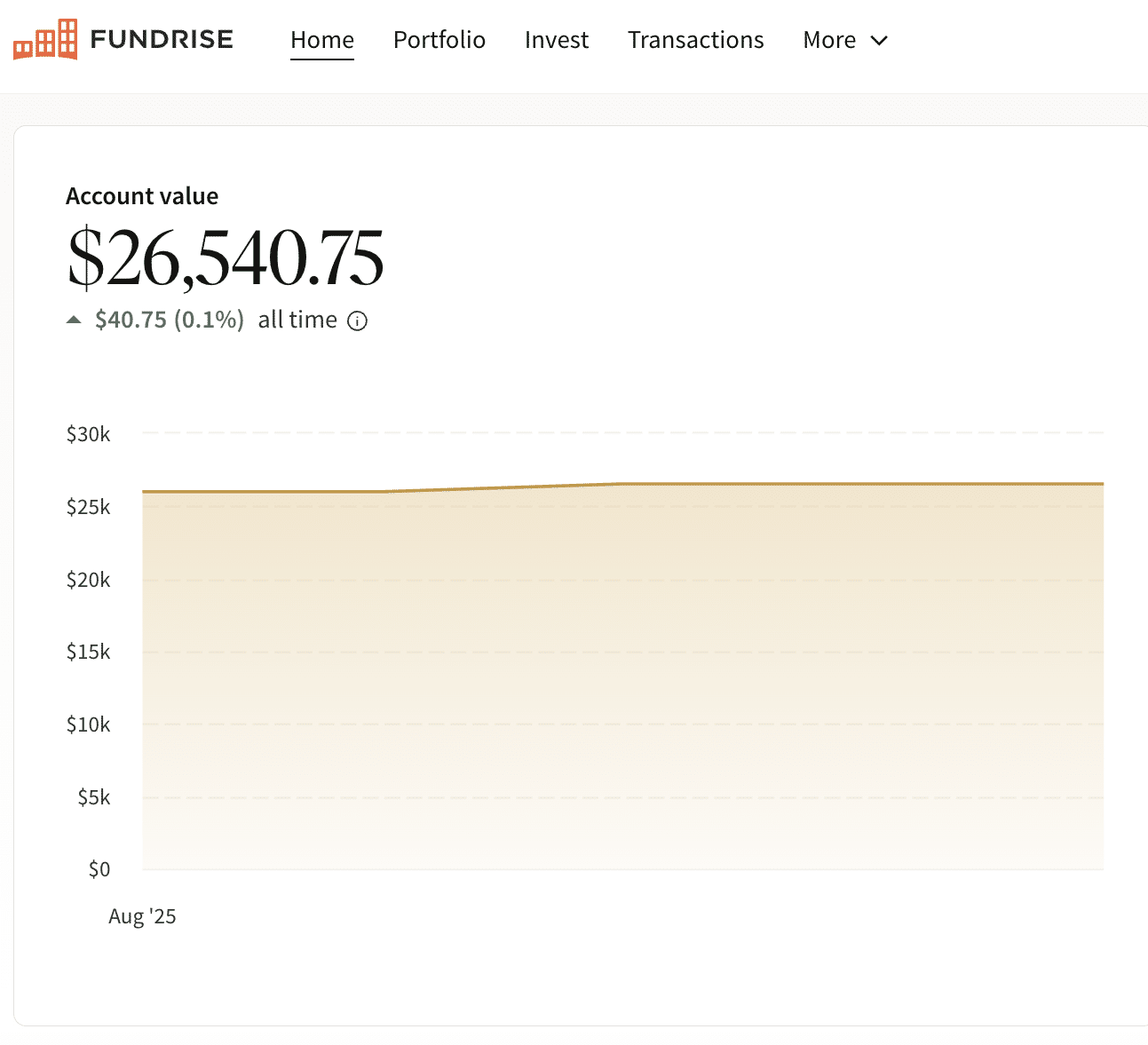Click the Fundrise building logo icon

45,40
